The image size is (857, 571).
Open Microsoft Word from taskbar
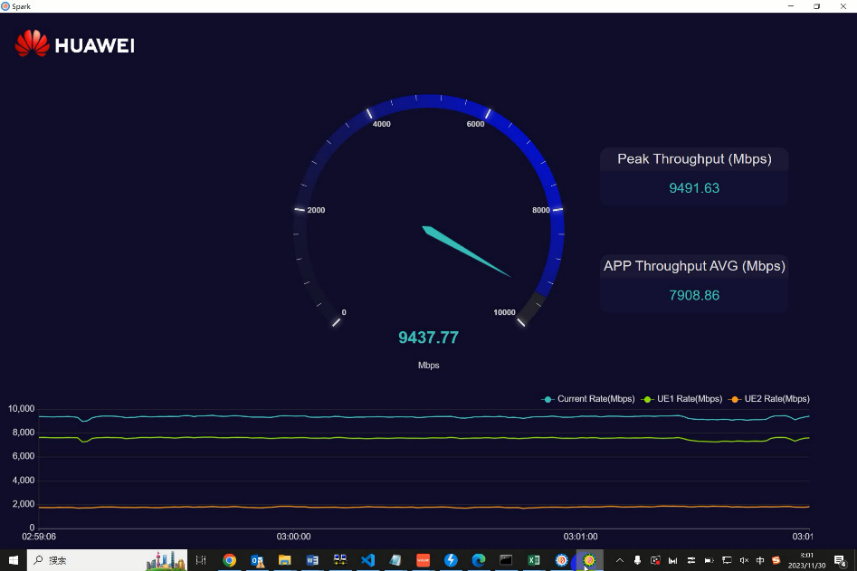tap(312, 560)
